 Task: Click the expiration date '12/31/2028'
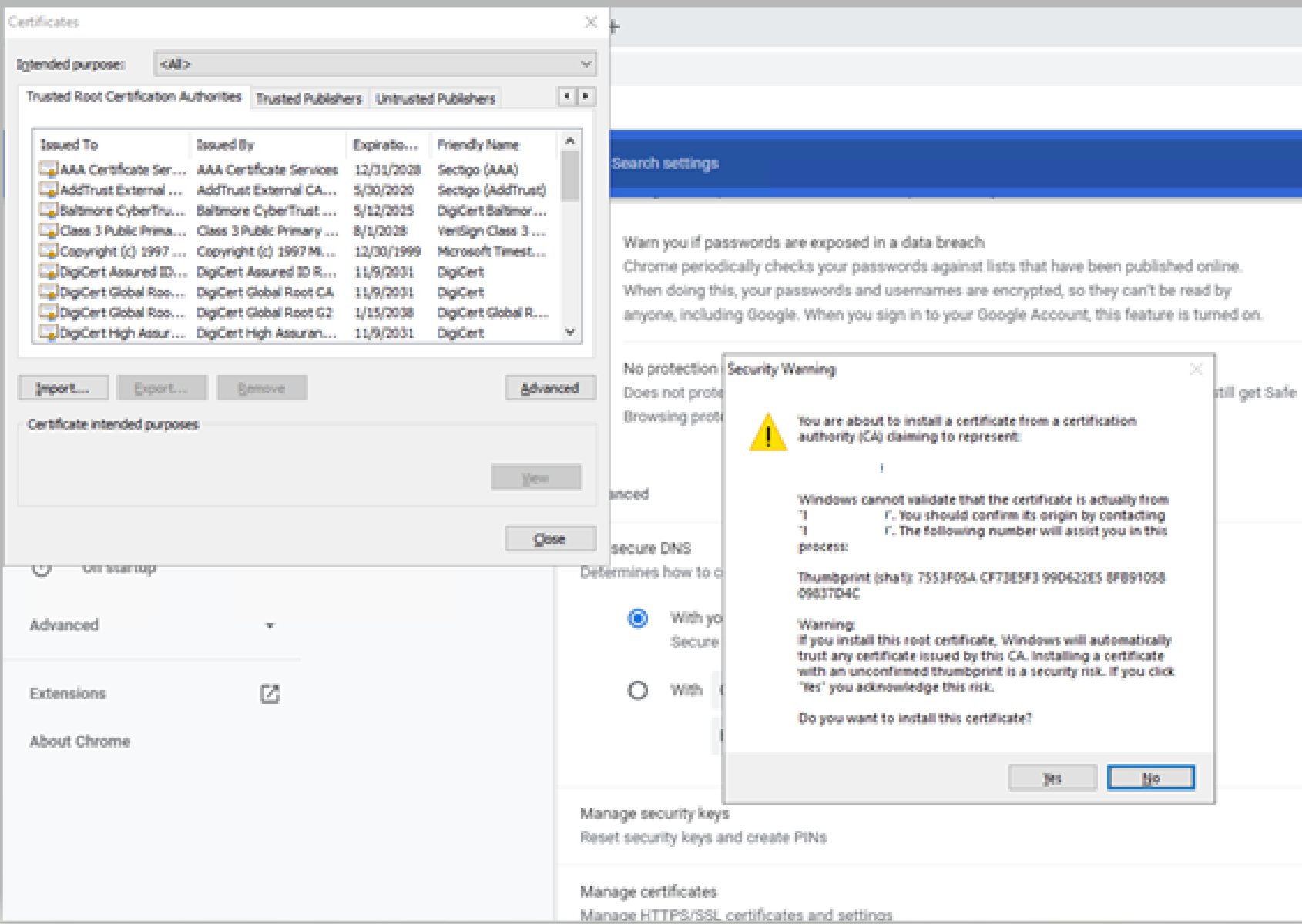pyautogui.click(x=388, y=169)
